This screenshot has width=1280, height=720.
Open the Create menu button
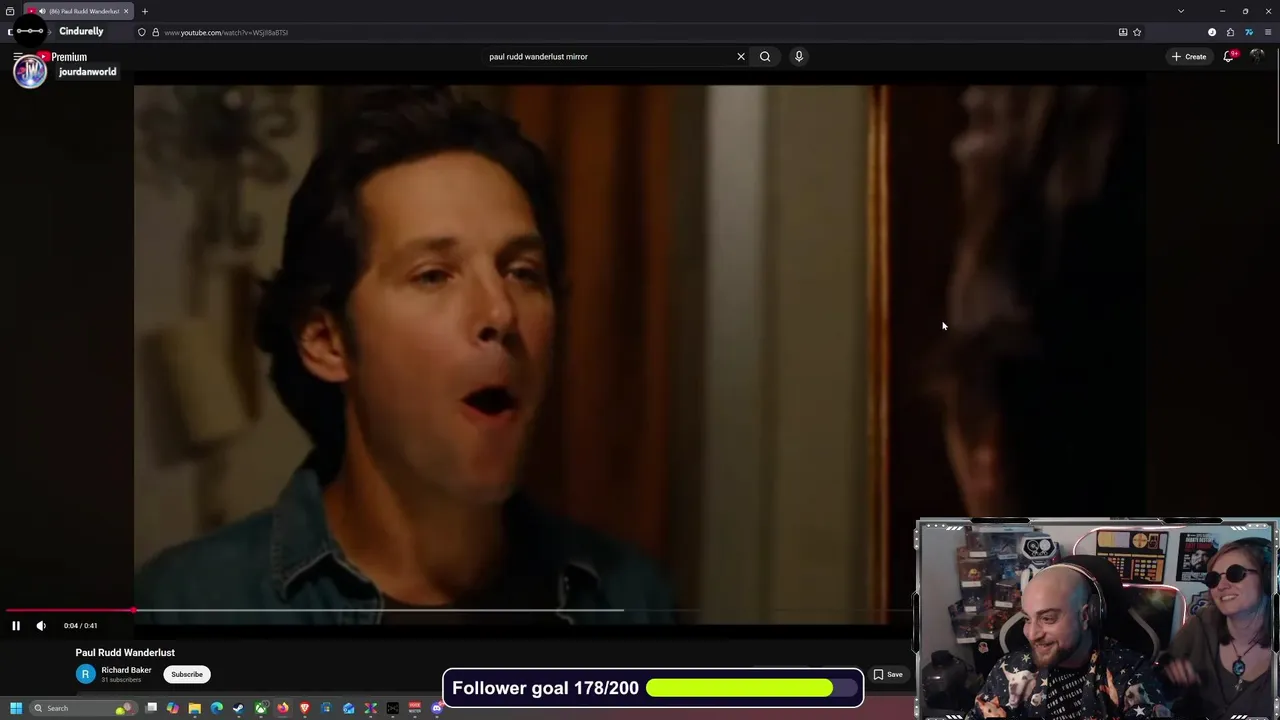[1189, 57]
